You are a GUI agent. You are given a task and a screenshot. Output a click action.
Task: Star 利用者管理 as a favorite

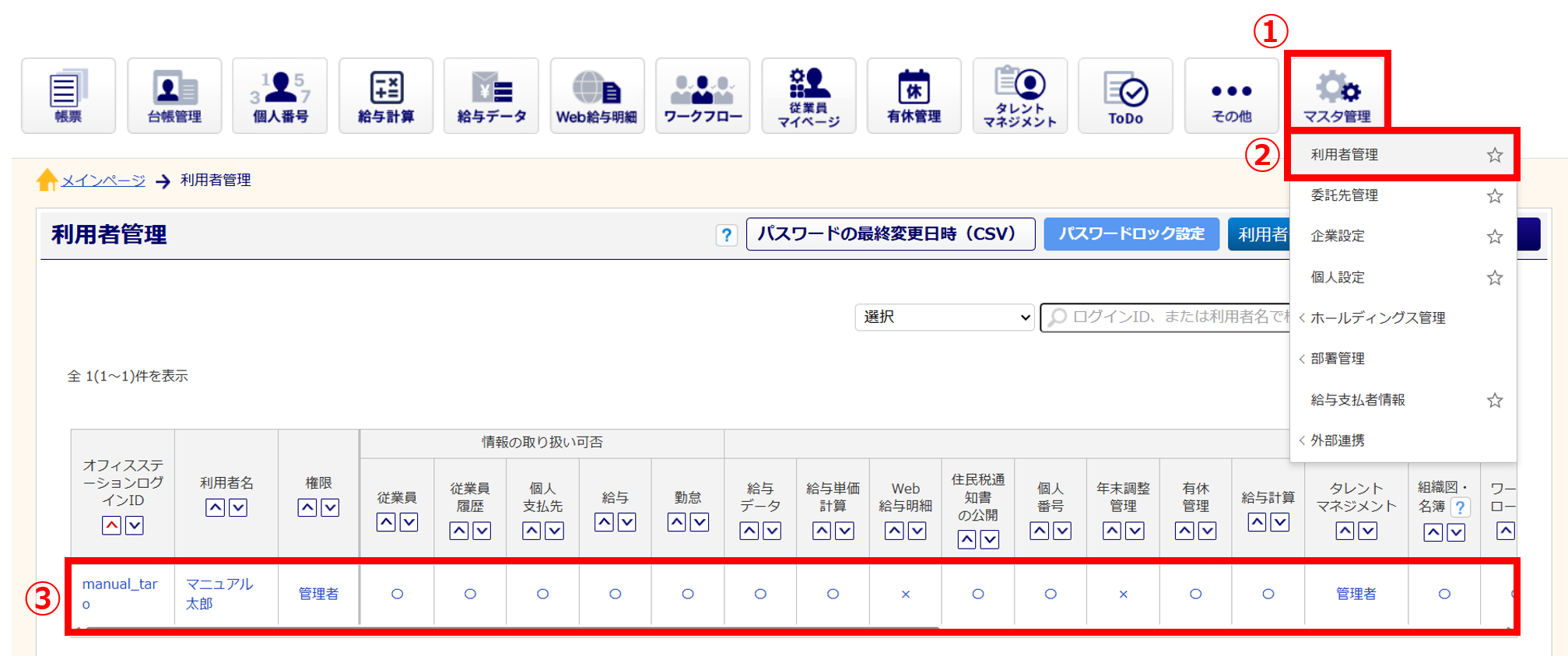pos(1494,155)
